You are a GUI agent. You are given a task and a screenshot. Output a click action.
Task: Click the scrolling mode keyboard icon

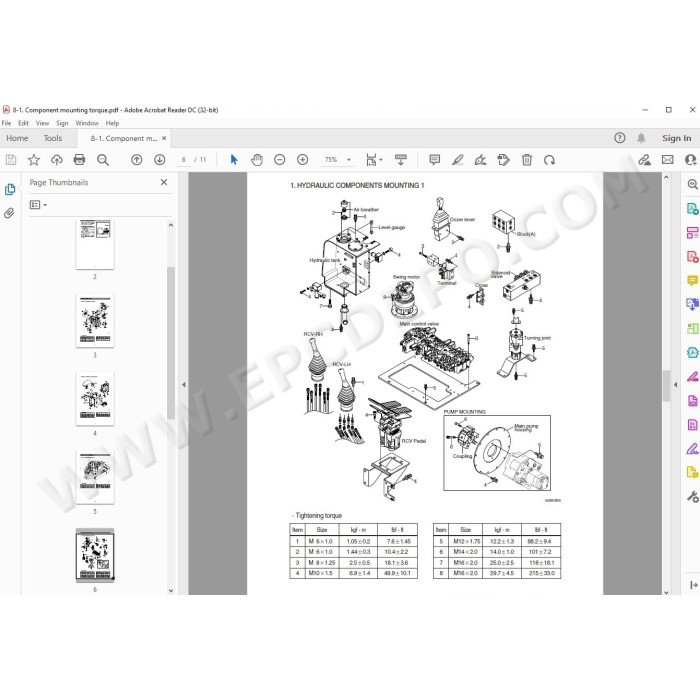click(401, 160)
